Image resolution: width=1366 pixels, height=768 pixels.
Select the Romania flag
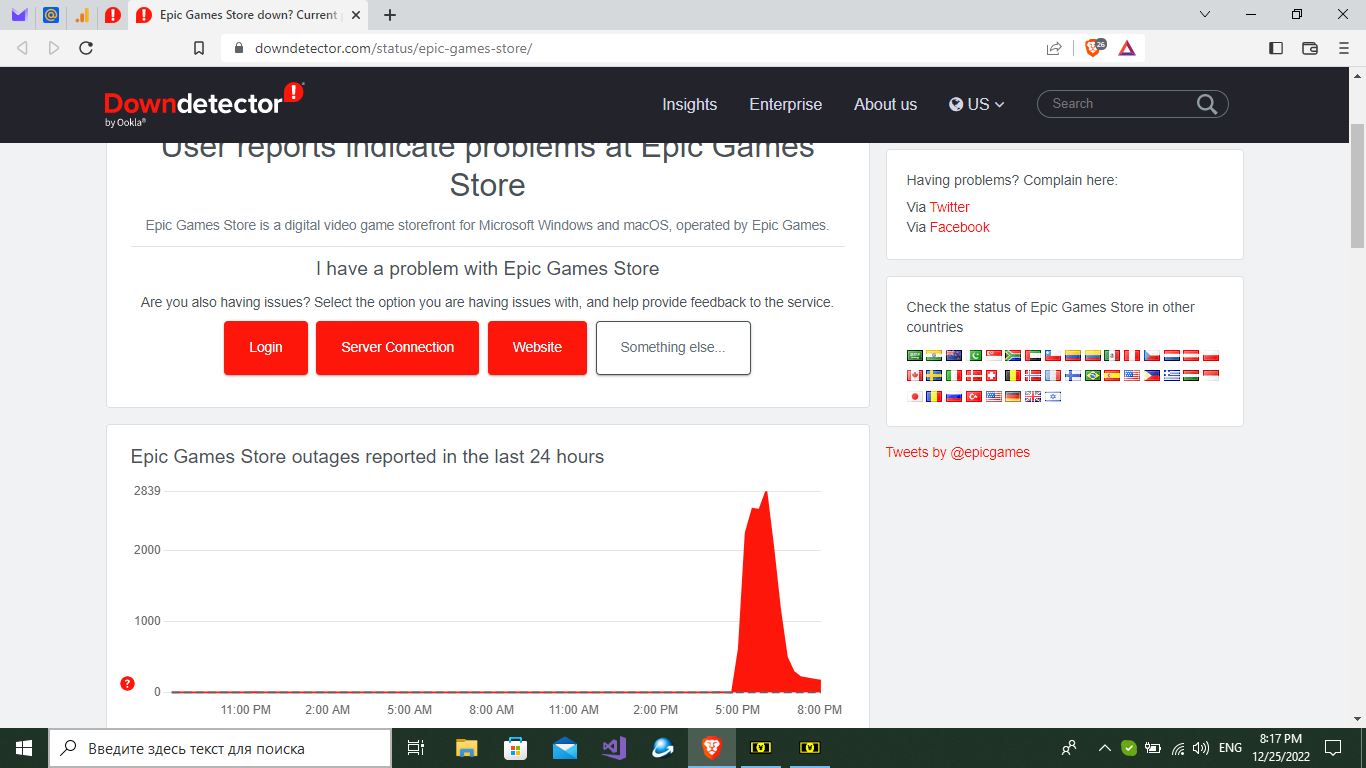coord(934,396)
